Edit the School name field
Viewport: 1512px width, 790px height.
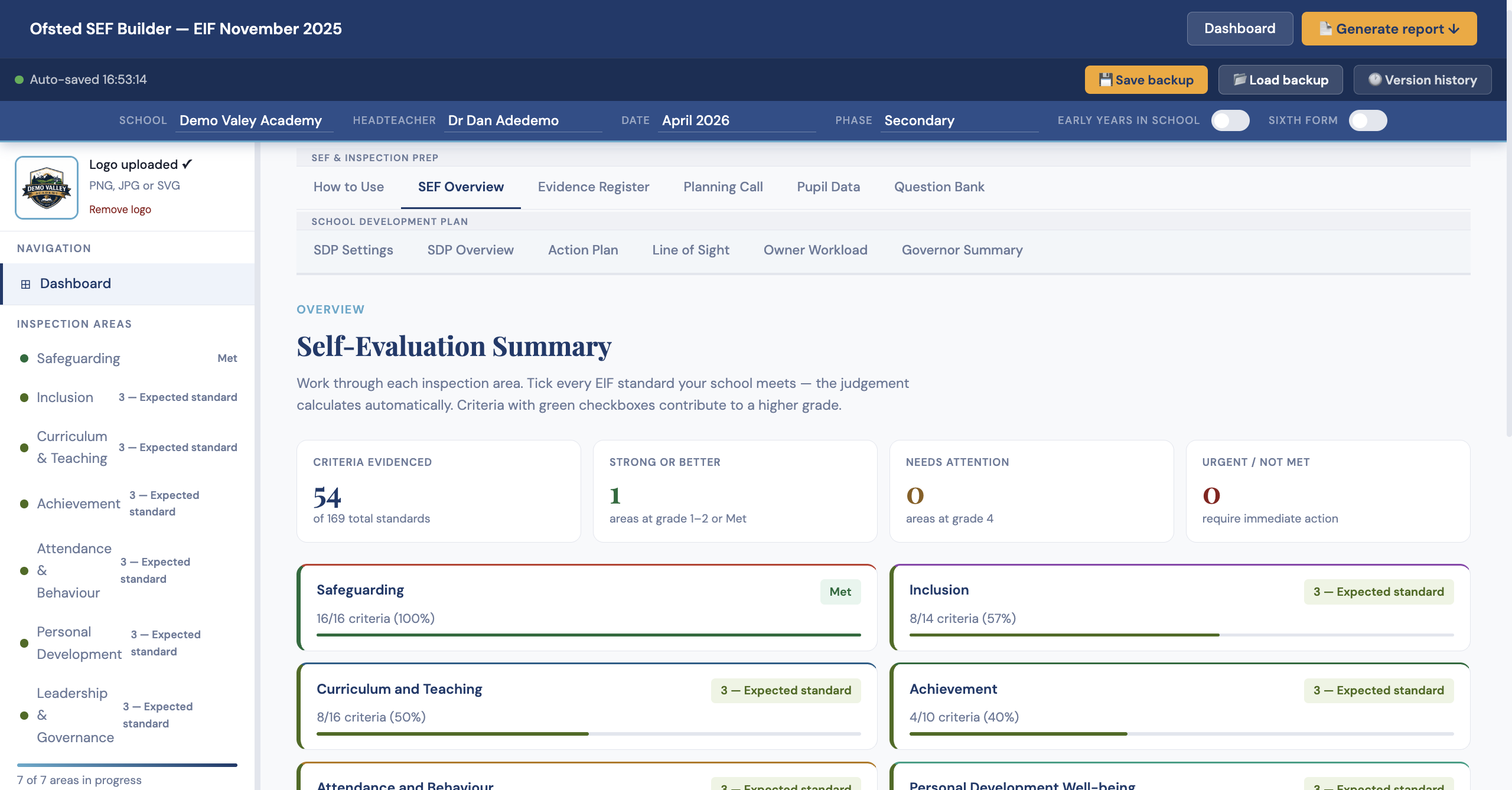[255, 120]
